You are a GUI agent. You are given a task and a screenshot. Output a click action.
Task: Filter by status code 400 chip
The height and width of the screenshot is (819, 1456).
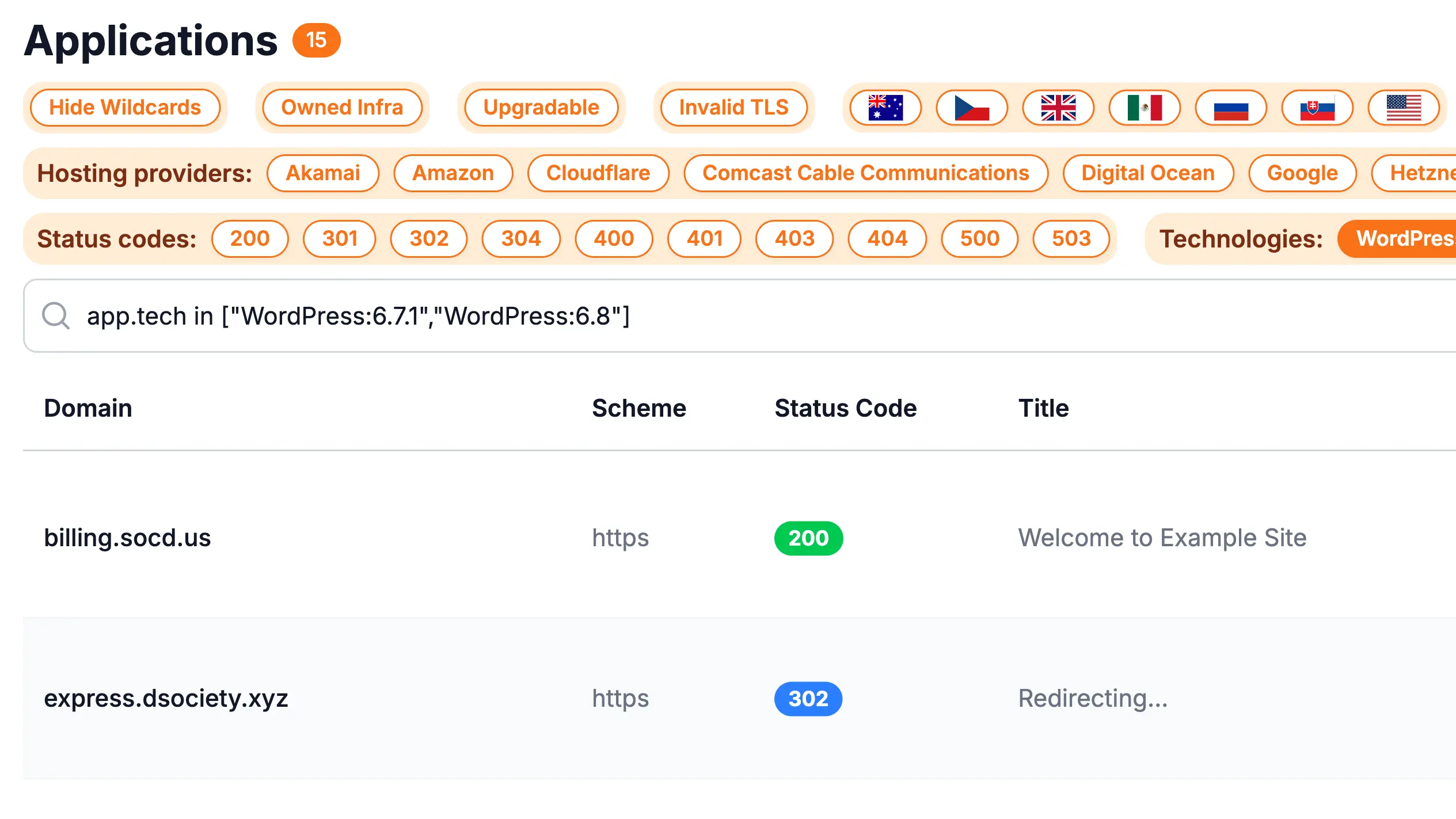click(x=614, y=239)
